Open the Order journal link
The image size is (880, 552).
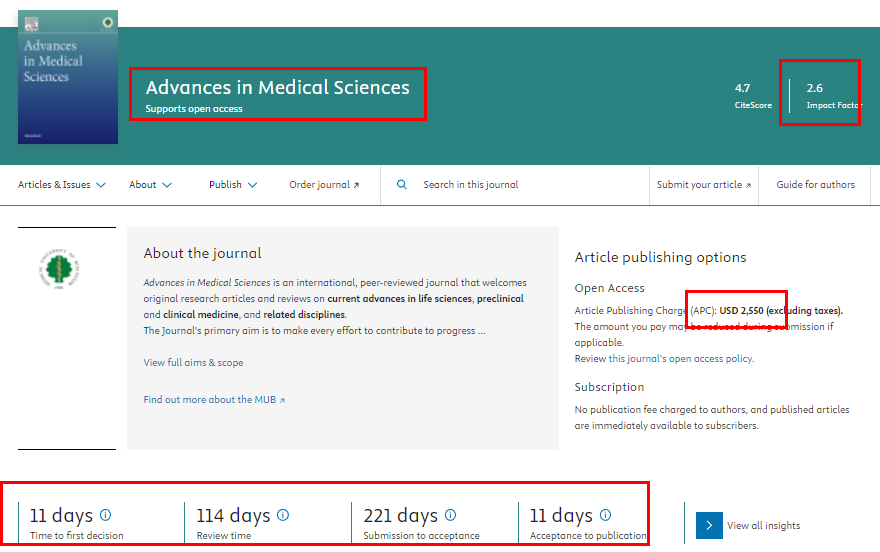pos(324,185)
